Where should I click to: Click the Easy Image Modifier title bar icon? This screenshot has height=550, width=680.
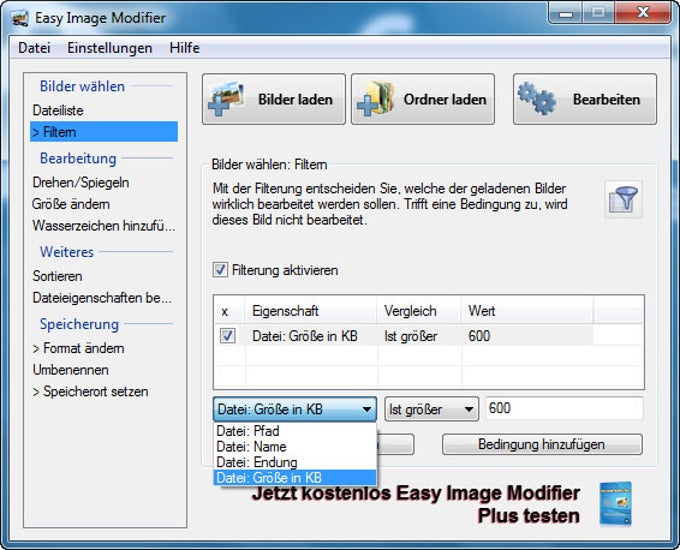point(20,18)
